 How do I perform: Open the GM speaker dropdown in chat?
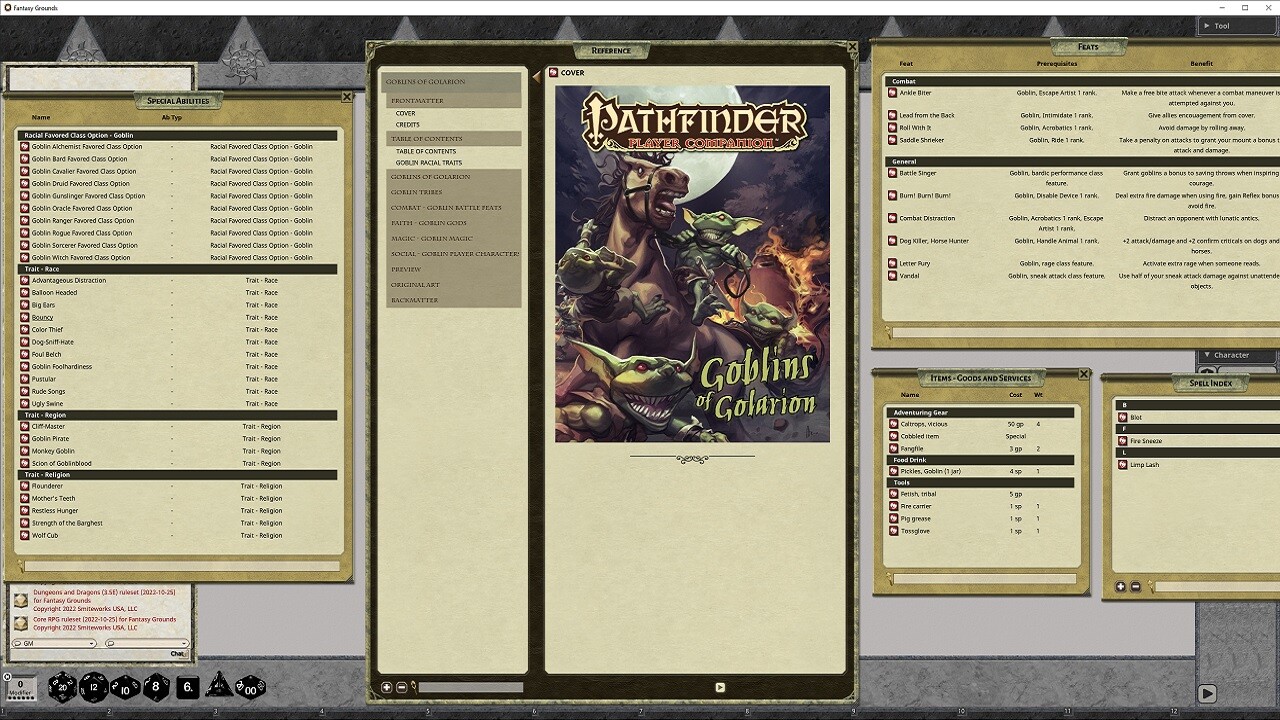coord(54,643)
